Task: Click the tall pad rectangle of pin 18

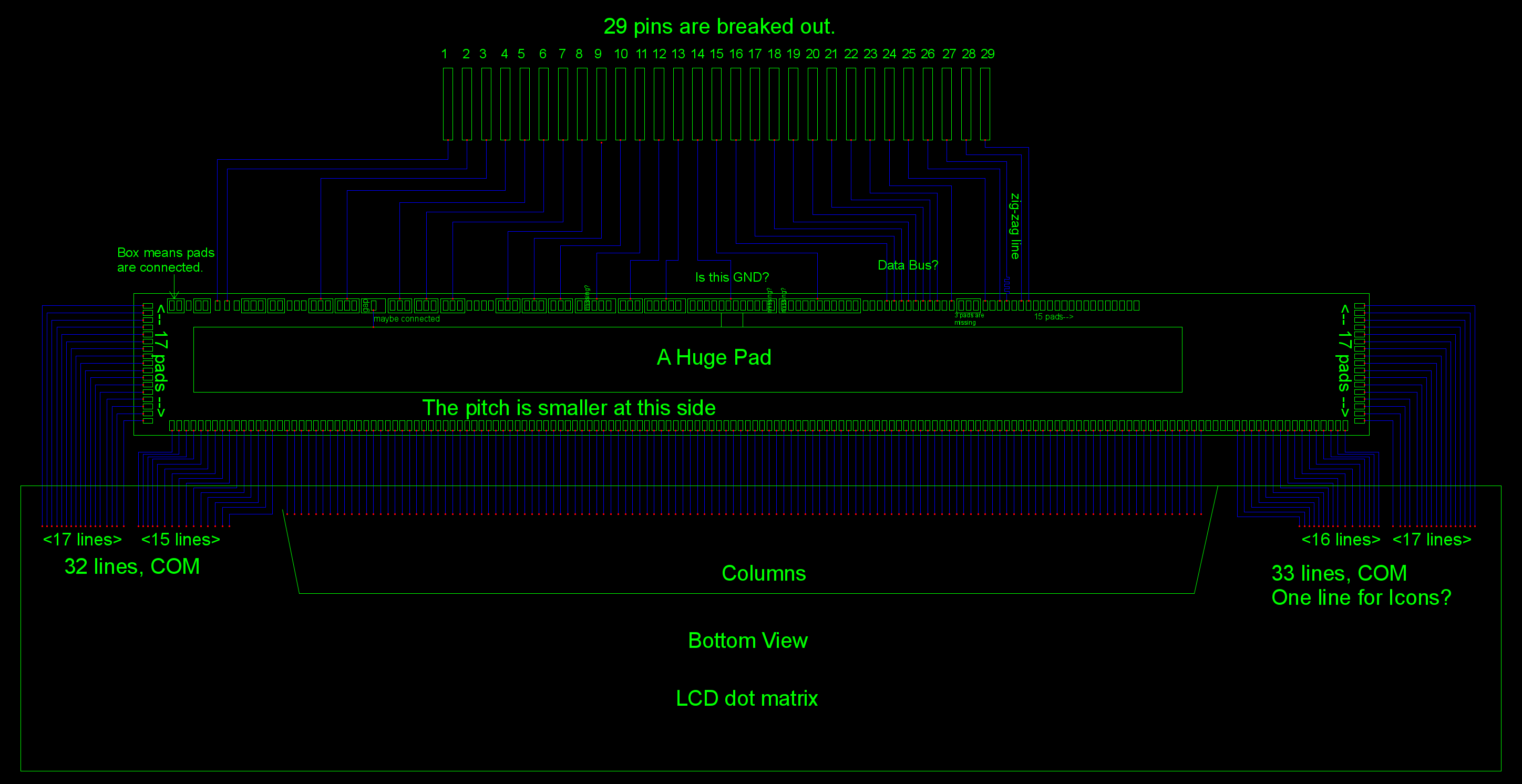Action: [774, 104]
